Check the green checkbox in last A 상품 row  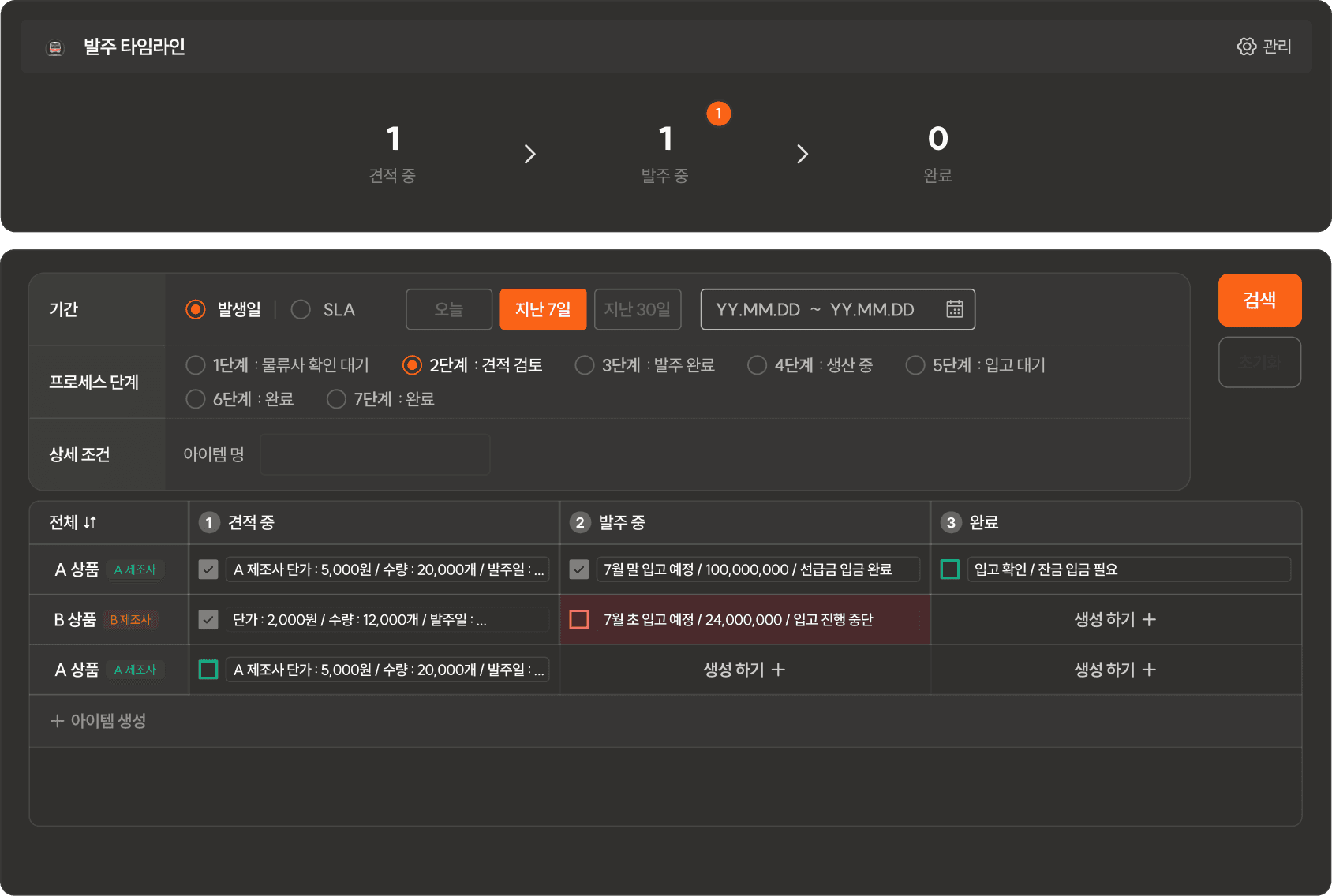[x=208, y=670]
